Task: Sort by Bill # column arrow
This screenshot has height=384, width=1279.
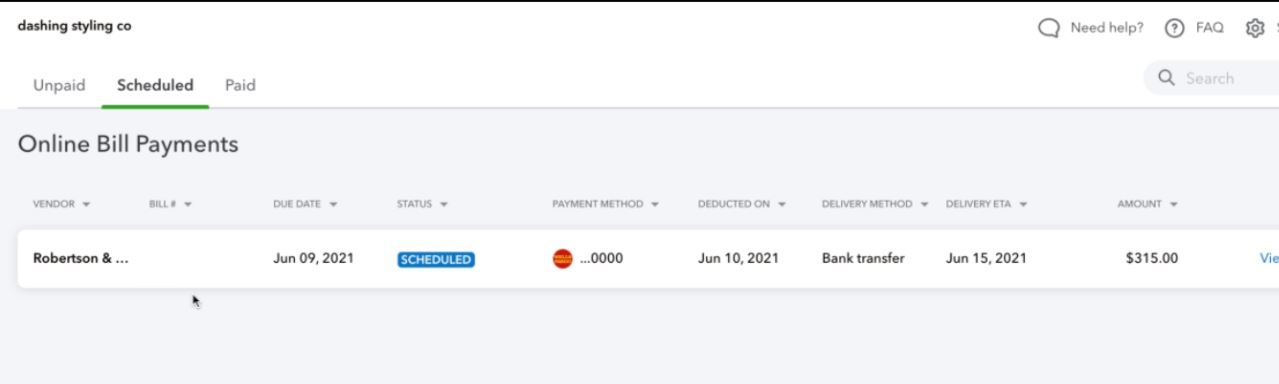Action: click(187, 204)
